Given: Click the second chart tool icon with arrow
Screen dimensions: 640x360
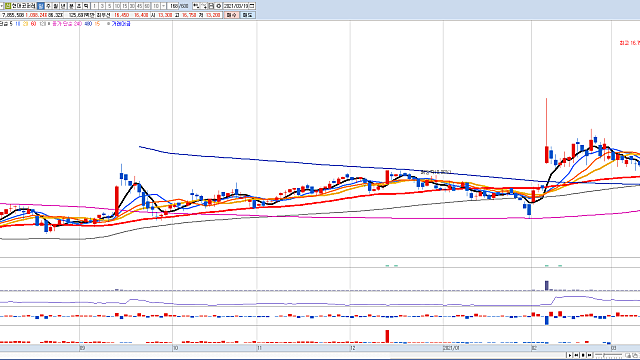Looking at the screenshot, I should (204, 6).
